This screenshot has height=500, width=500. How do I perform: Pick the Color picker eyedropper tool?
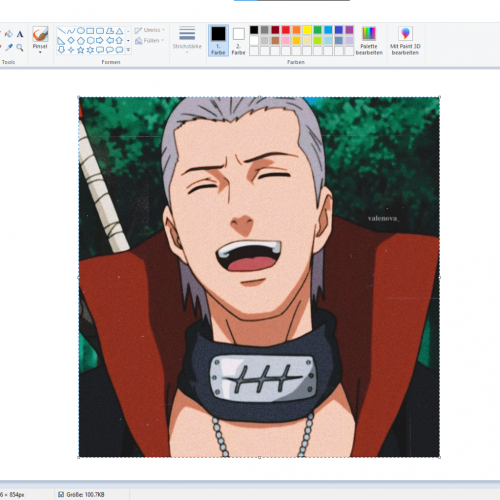click(9, 48)
